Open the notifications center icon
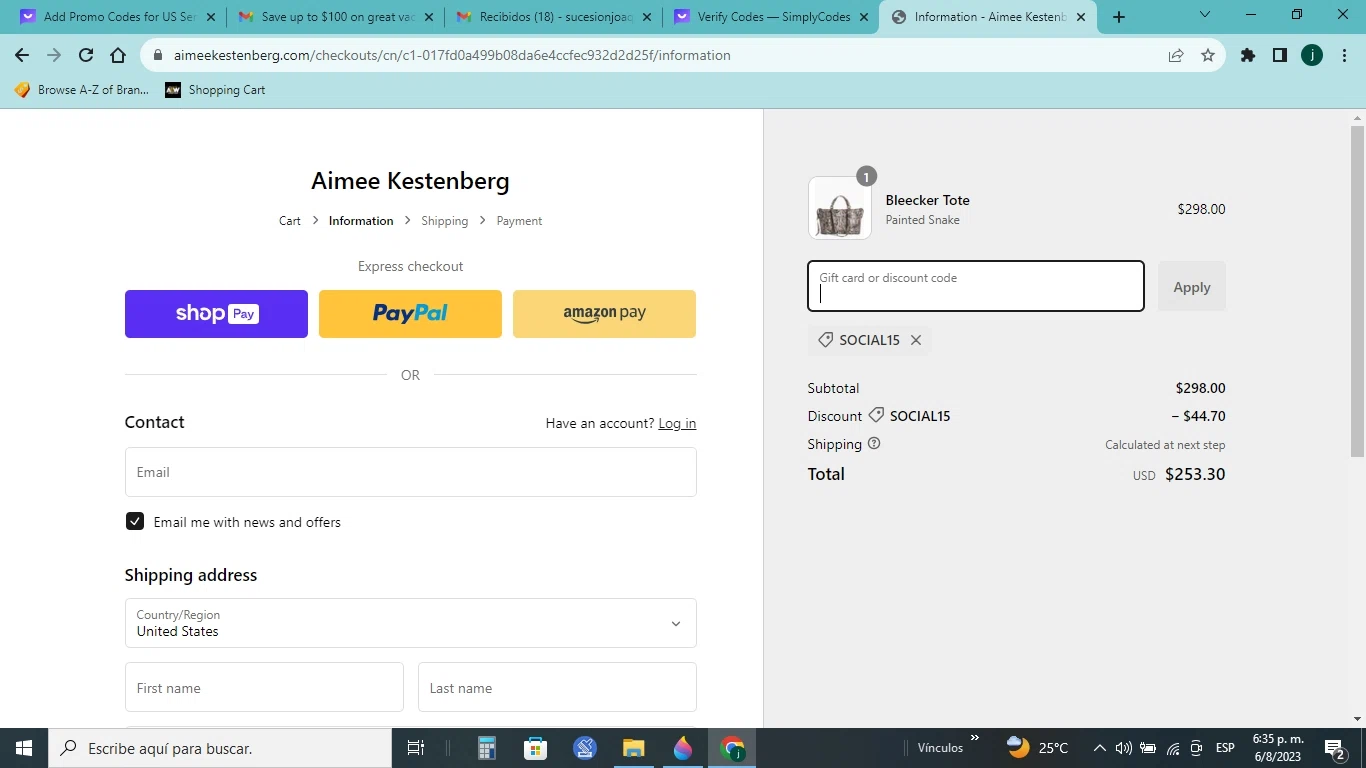 click(1334, 748)
